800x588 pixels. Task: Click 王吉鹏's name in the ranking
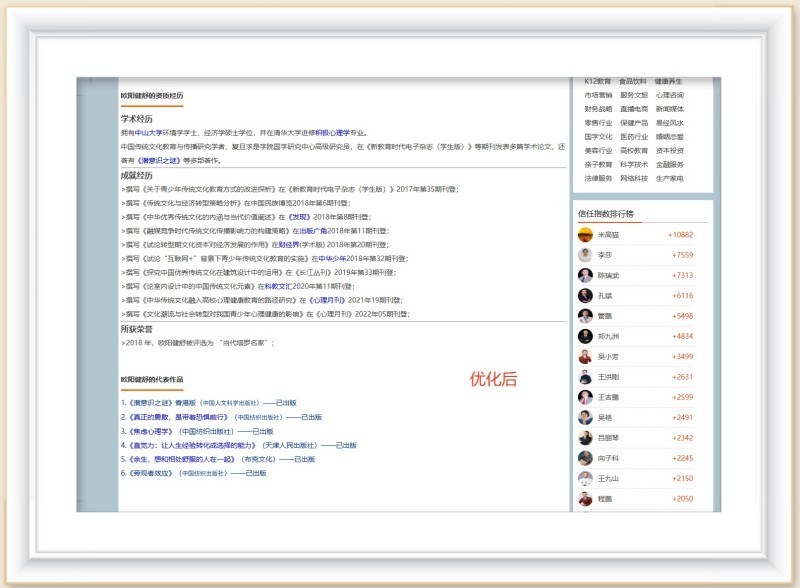[609, 397]
